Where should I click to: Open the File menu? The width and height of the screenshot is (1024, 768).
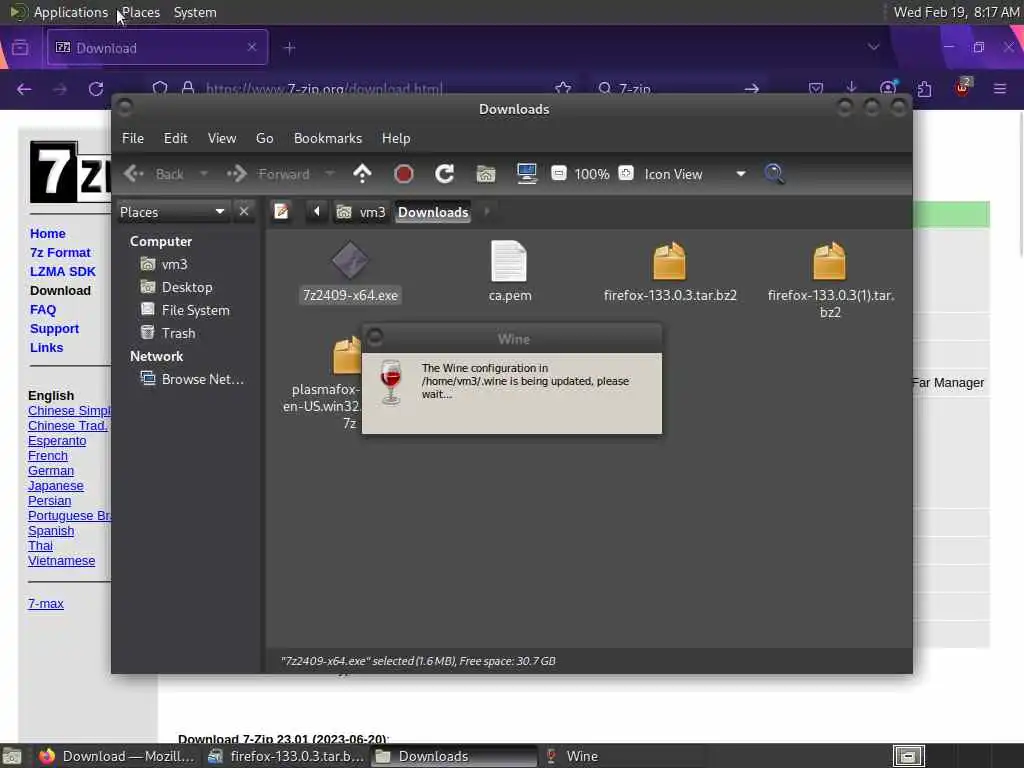[133, 138]
